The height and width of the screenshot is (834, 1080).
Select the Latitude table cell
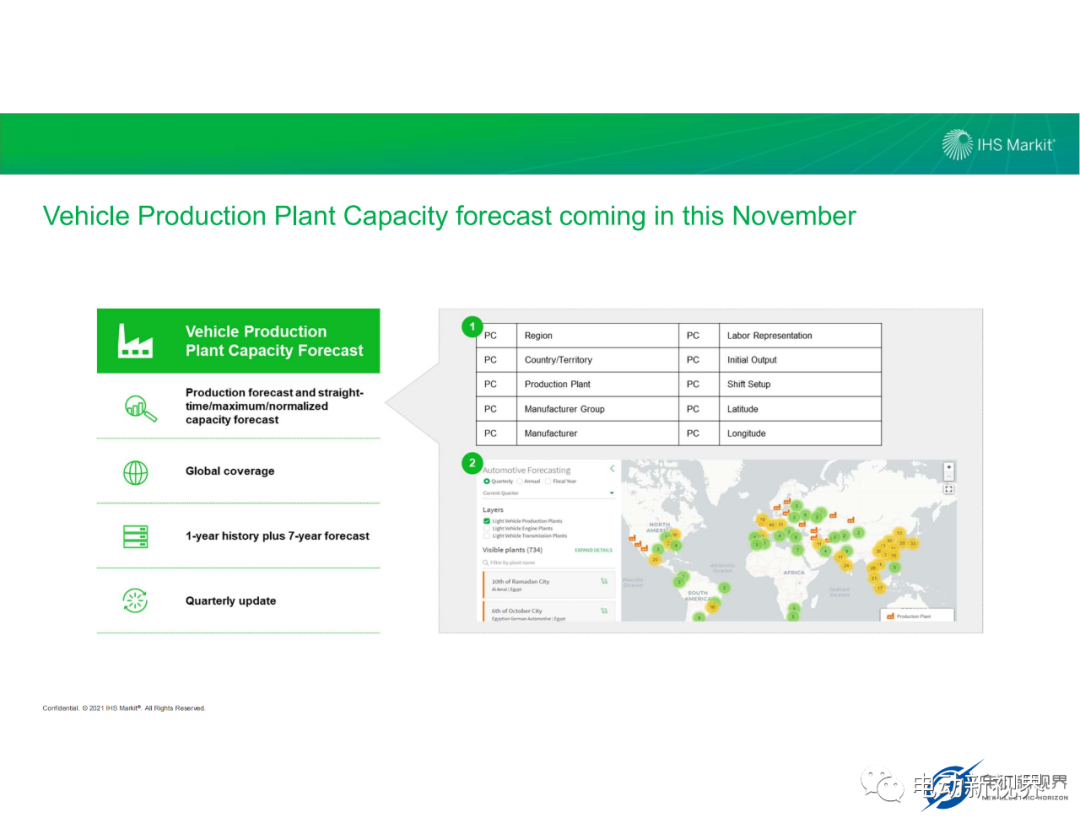(800, 409)
